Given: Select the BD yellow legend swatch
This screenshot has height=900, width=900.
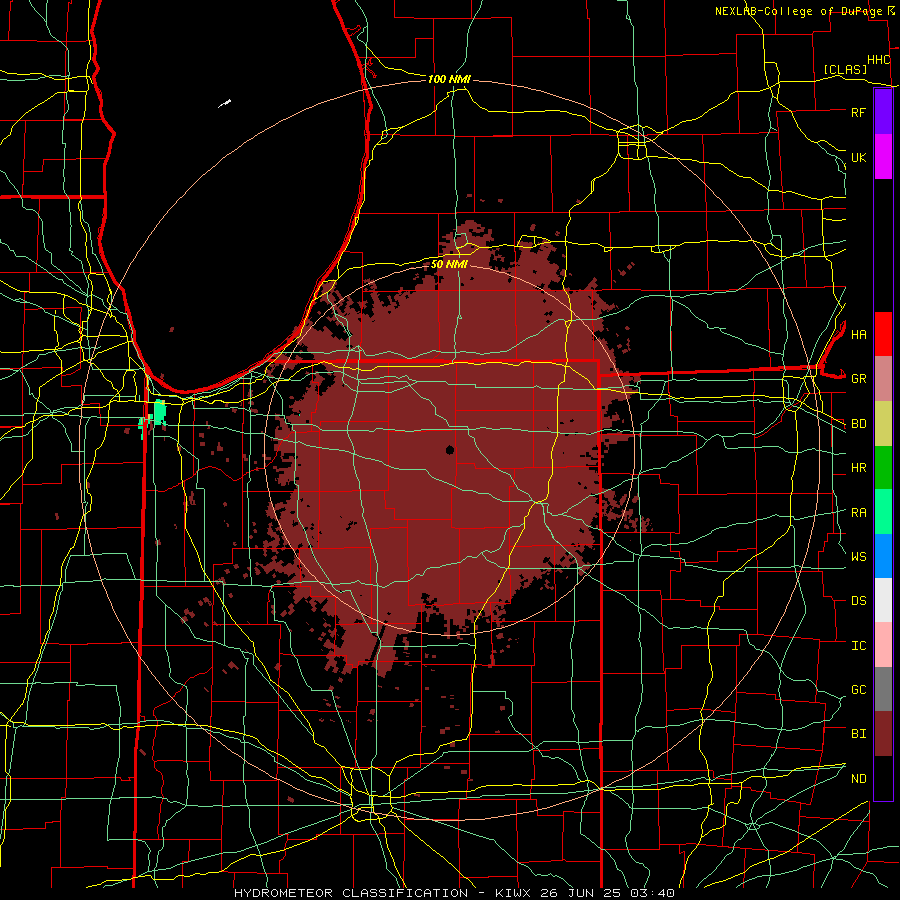Looking at the screenshot, I should 883,424.
